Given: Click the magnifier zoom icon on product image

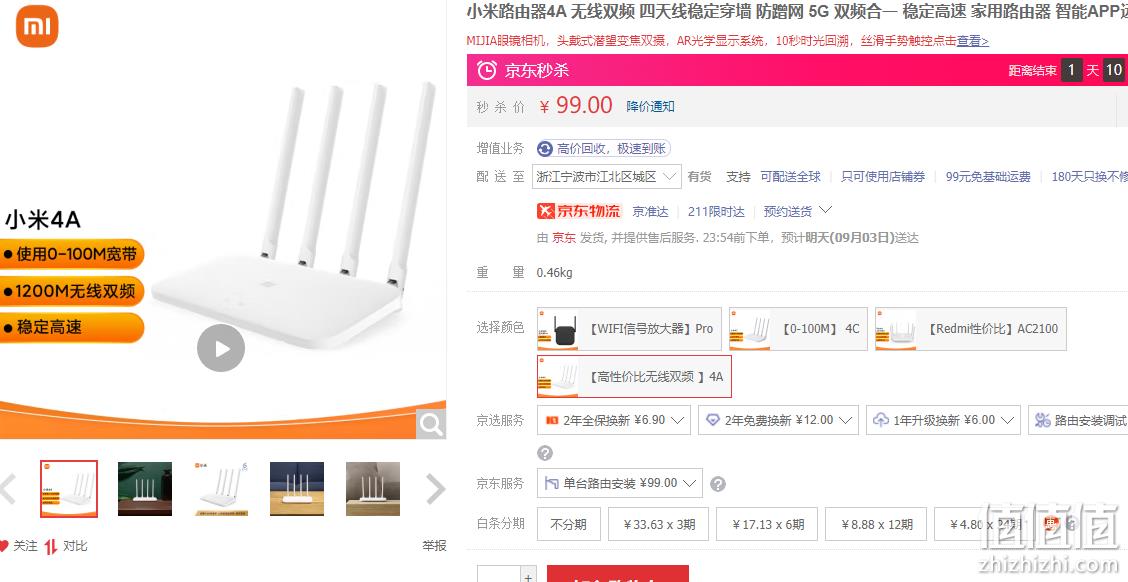Looking at the screenshot, I should click(431, 424).
